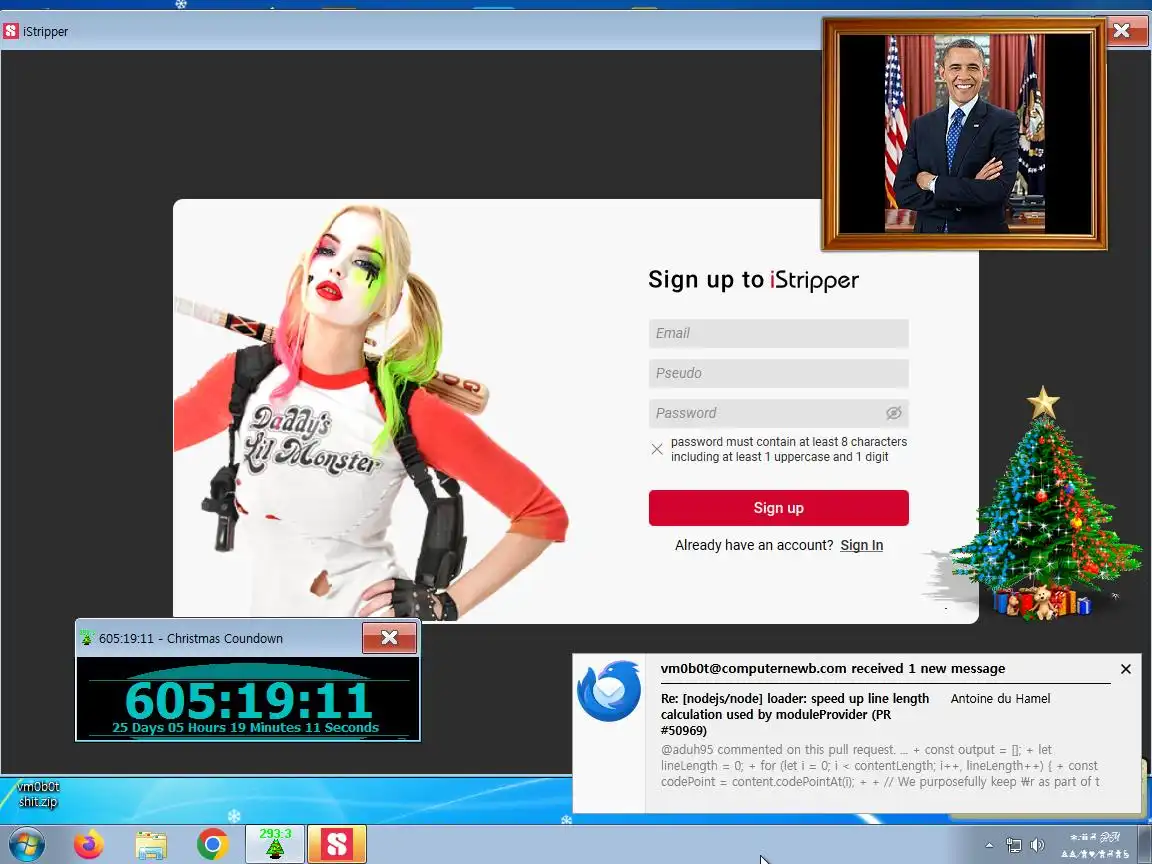The height and width of the screenshot is (864, 1152).
Task: Toggle password visibility eye icon
Action: (x=893, y=413)
